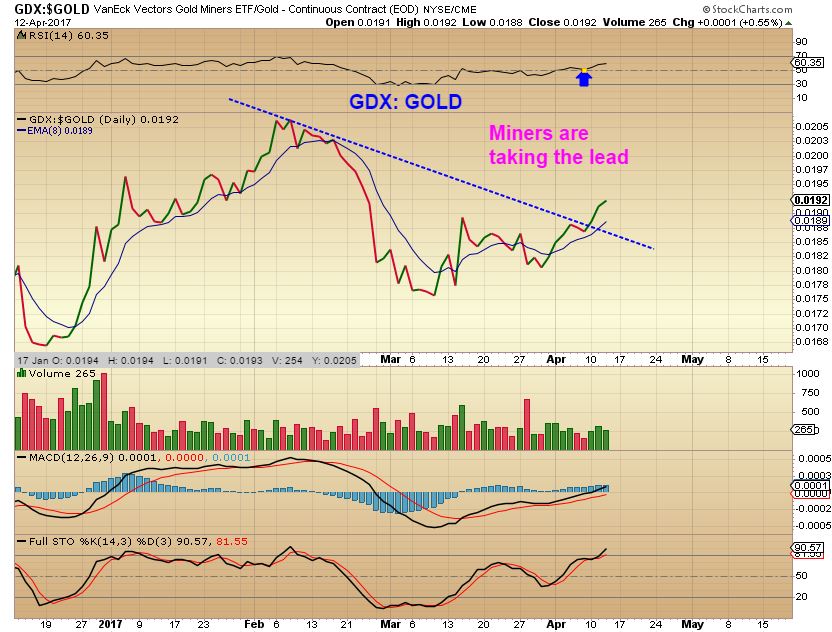Click the red 81.55 stochastic %D value

[232, 541]
